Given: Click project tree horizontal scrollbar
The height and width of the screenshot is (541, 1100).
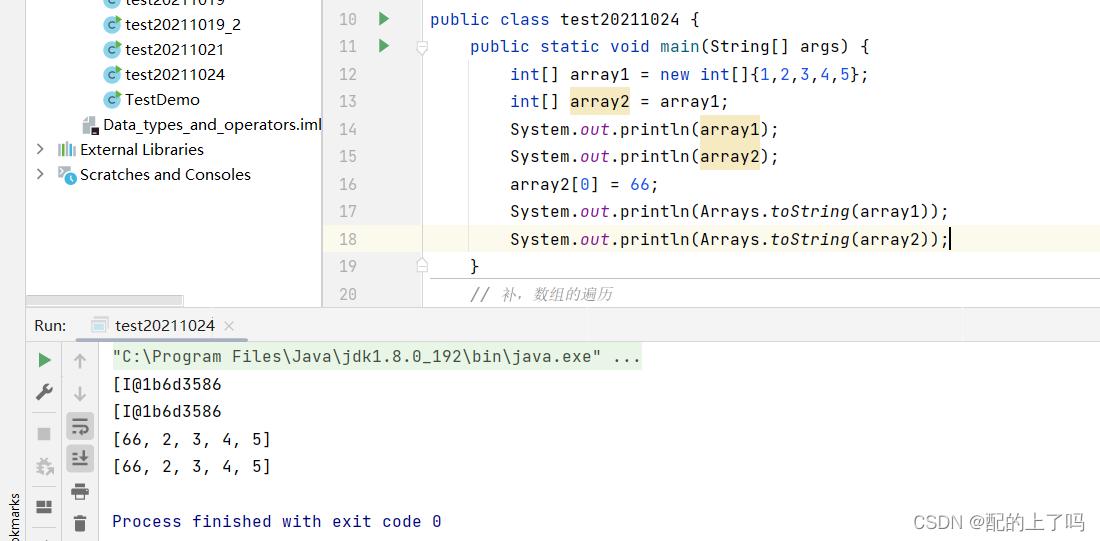Looking at the screenshot, I should 105,300.
